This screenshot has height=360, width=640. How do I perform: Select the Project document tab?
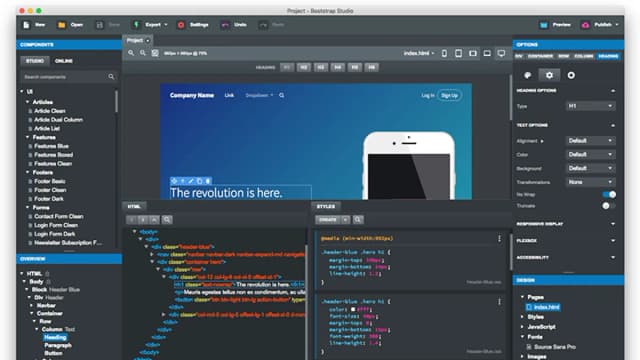(138, 40)
